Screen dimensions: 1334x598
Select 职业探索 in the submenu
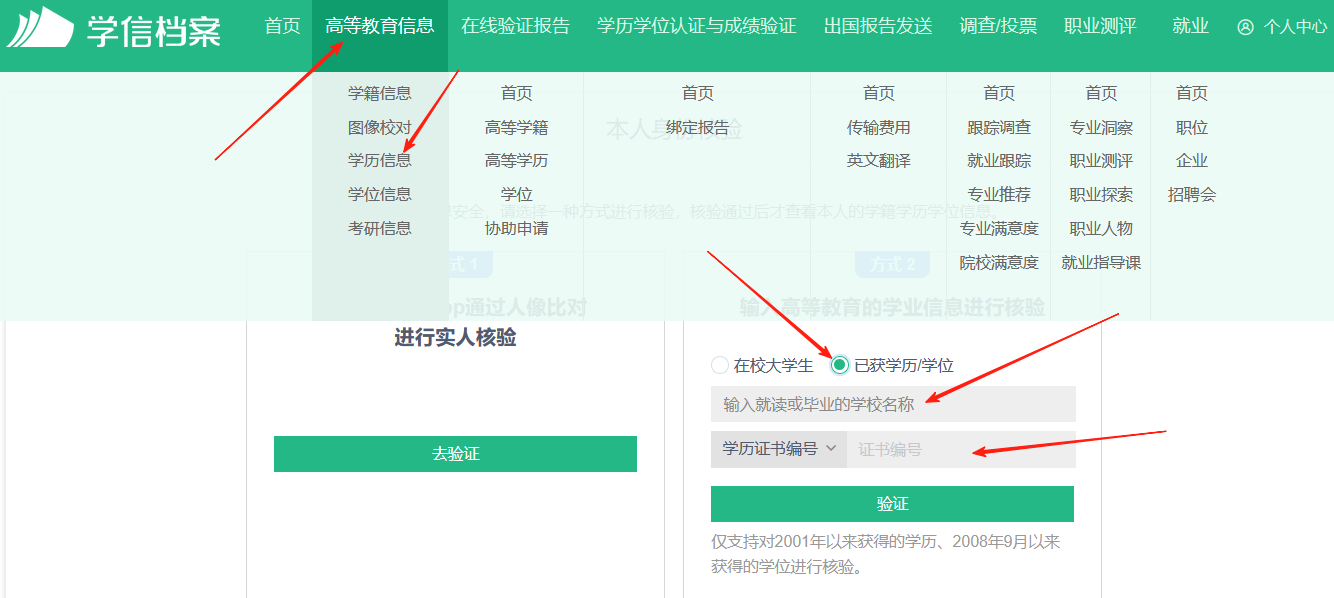click(x=1101, y=194)
